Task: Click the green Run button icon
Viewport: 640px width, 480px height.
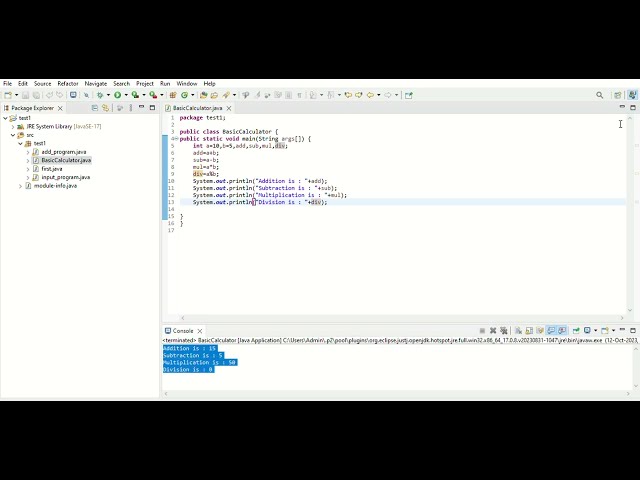Action: 118,95
